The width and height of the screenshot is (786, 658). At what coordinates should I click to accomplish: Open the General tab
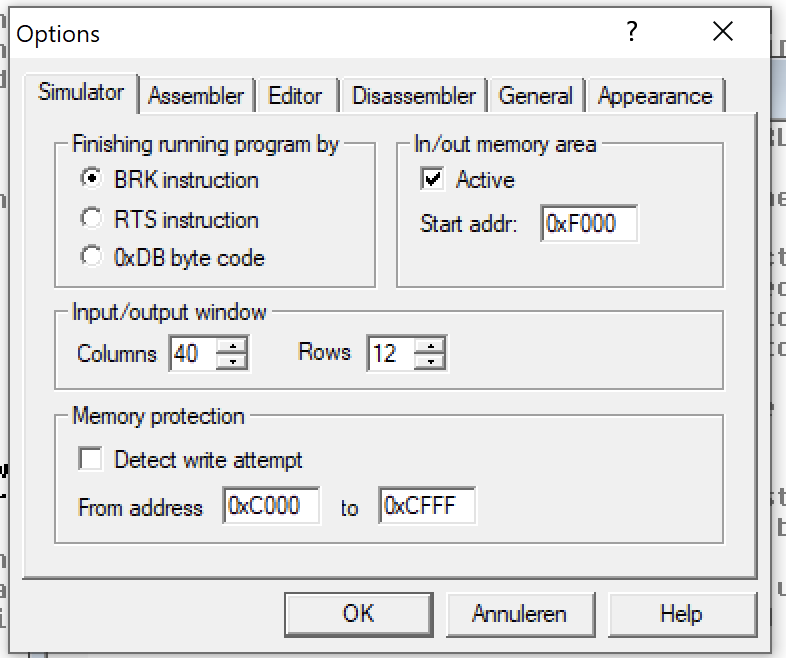[x=536, y=96]
